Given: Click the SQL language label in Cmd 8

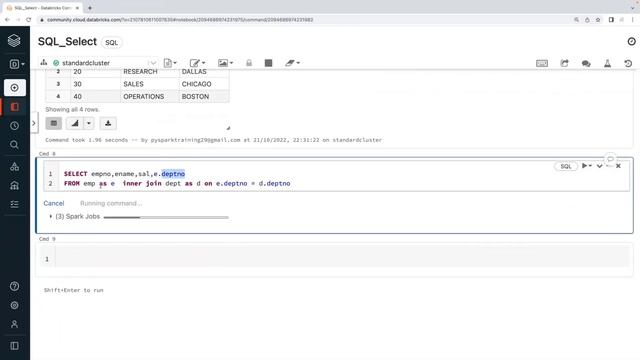Looking at the screenshot, I should (566, 166).
